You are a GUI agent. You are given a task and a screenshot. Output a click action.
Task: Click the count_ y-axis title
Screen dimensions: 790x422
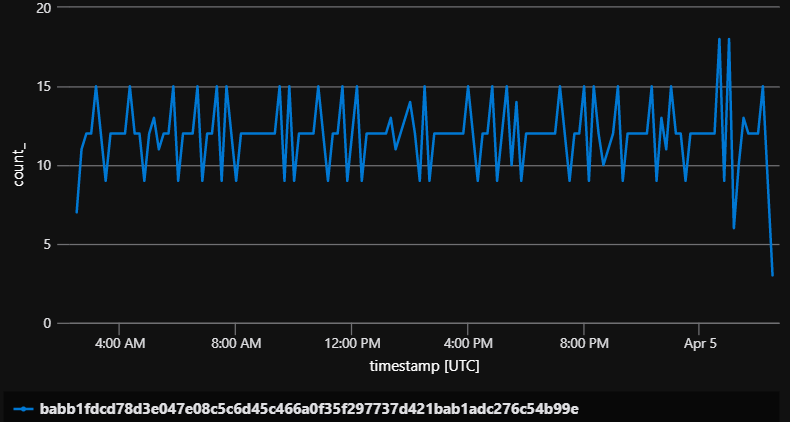18,166
